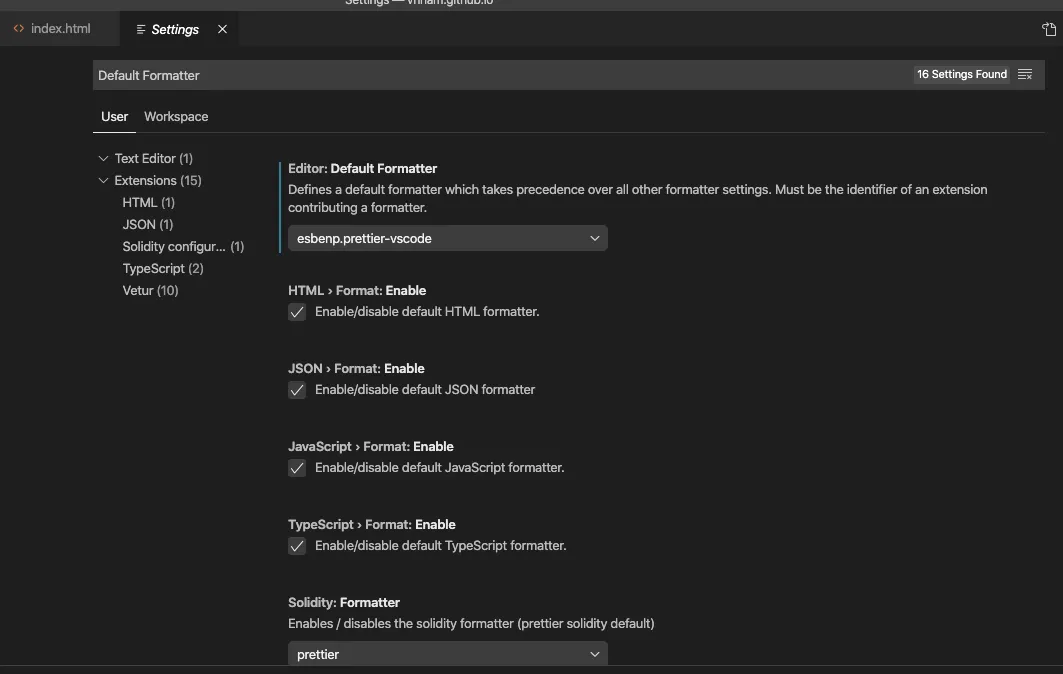Click the settings search input field
This screenshot has width=1063, height=674.
(500, 75)
